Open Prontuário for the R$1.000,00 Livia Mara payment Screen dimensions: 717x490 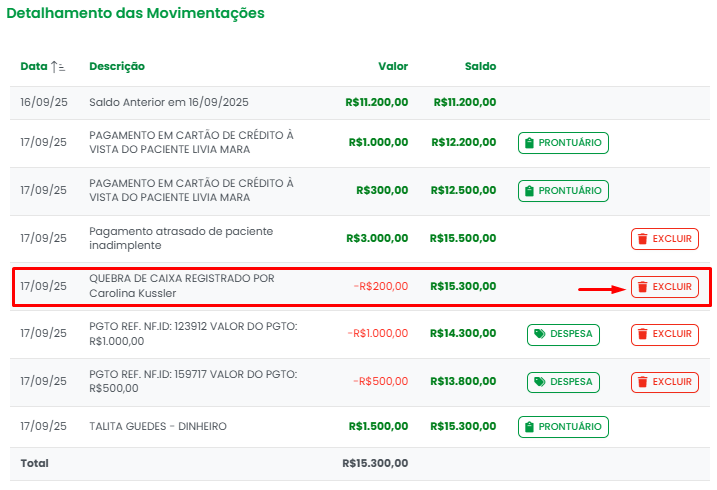tap(563, 143)
